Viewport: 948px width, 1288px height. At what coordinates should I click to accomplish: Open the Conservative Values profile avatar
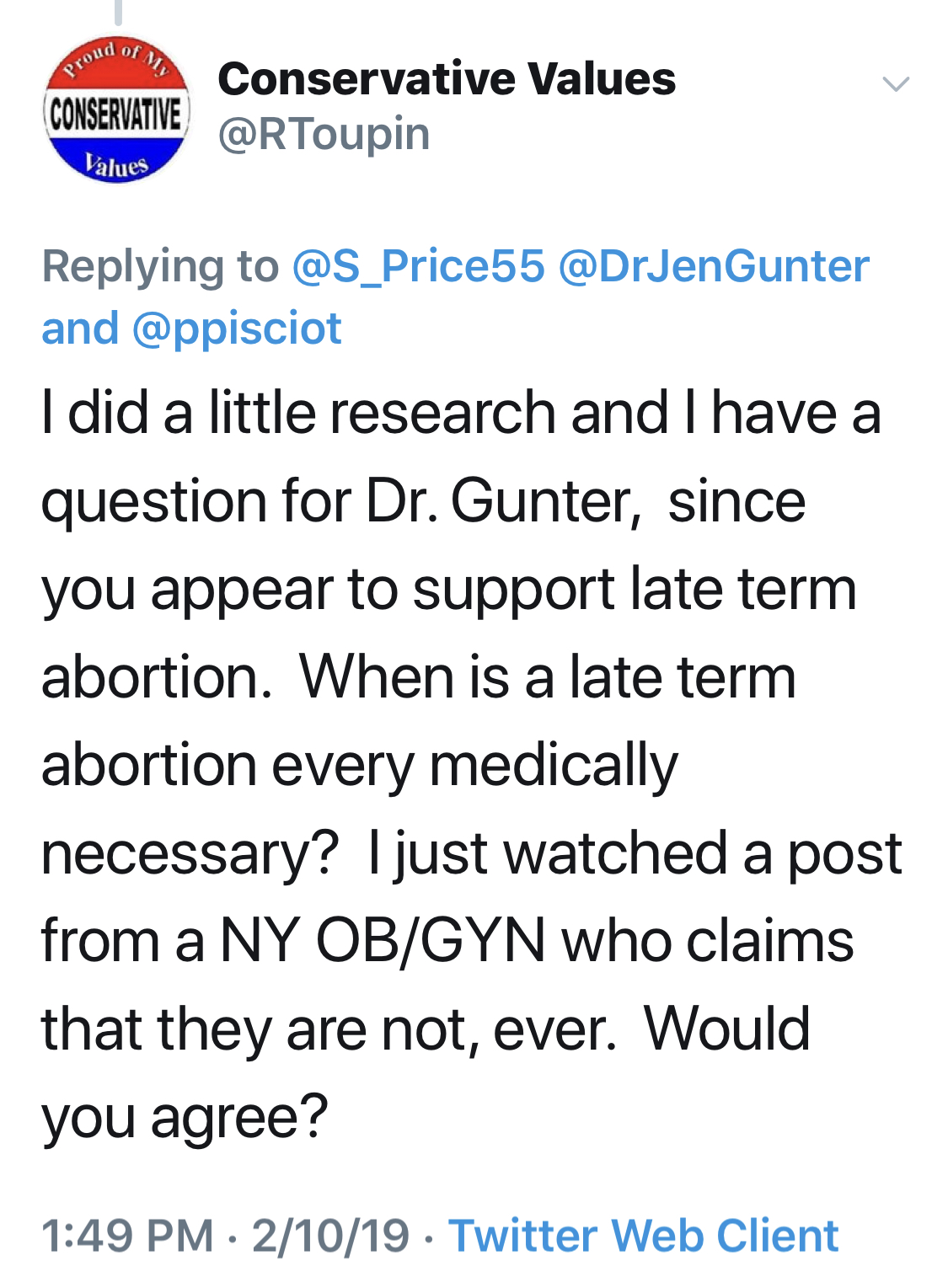116,110
